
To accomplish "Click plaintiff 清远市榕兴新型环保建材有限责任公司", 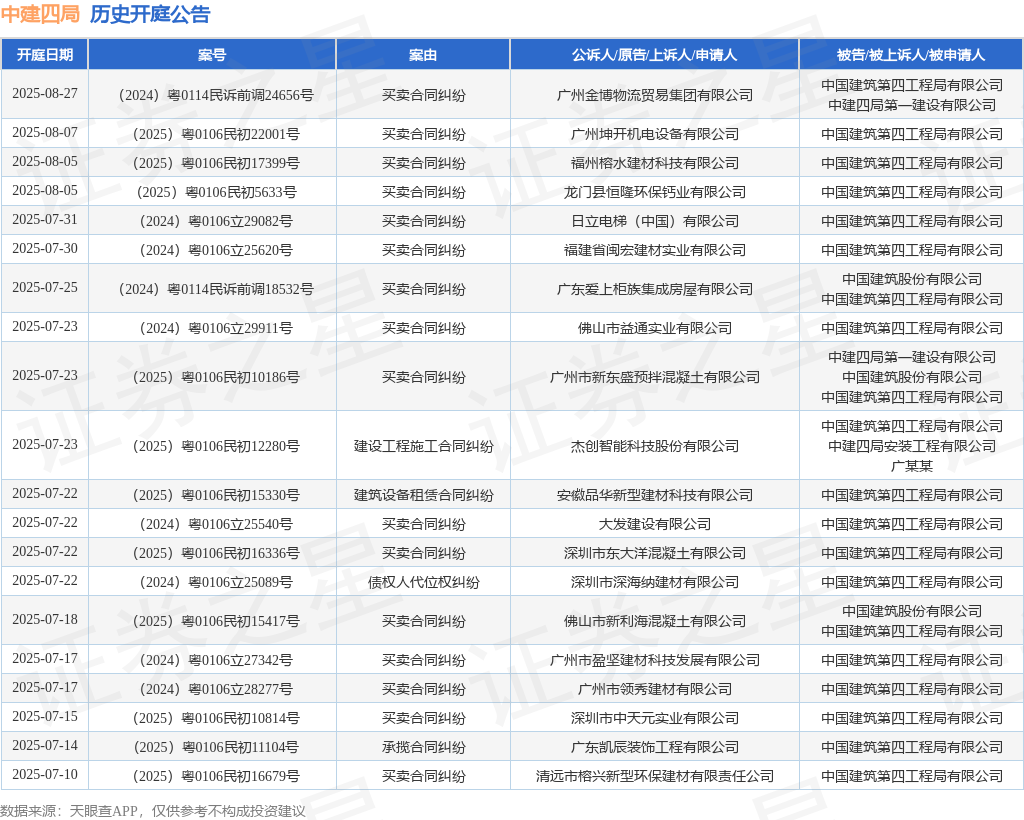I will (x=654, y=776).
